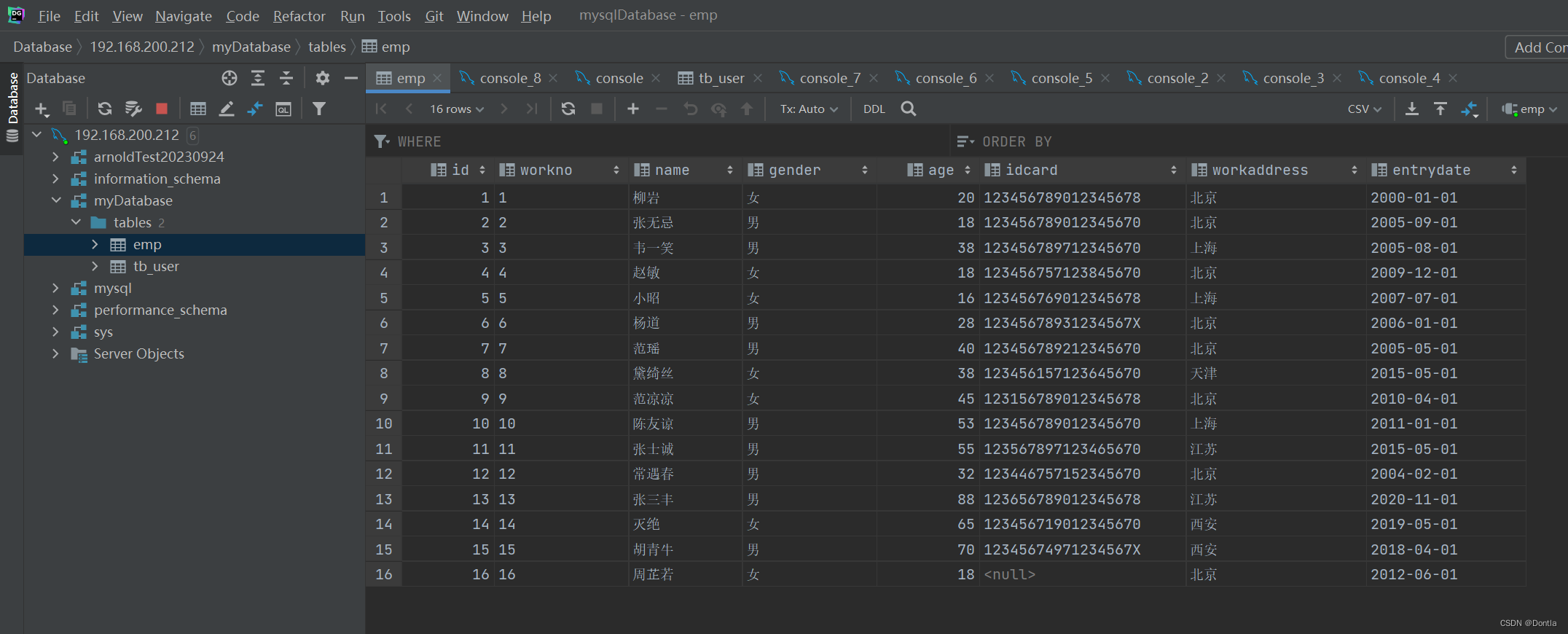
Task: Click the red Deactivate stop icon
Action: tap(162, 109)
